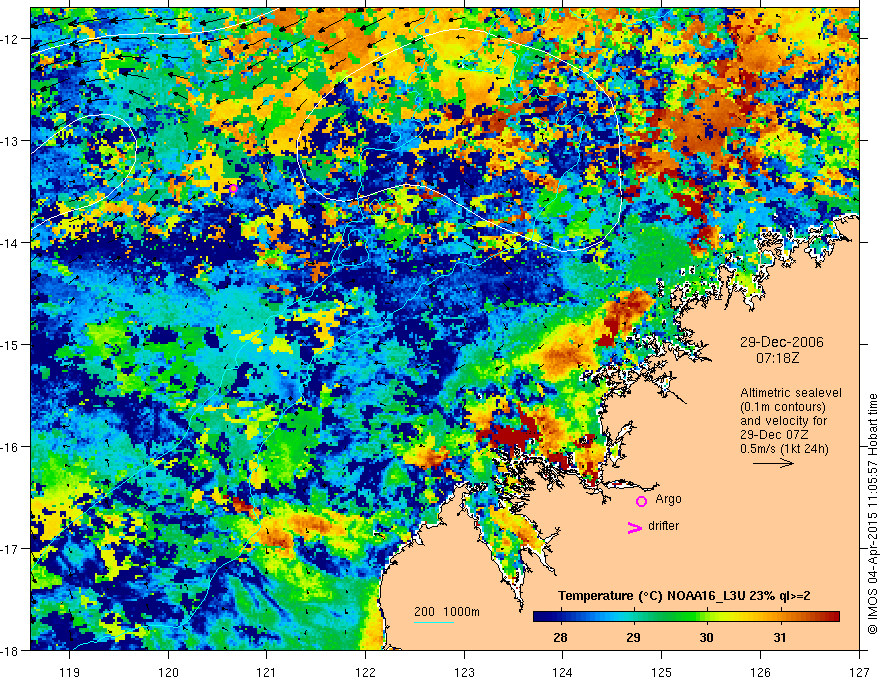The image size is (880, 680).
Task: Click the dark red end of colorbar
Action: 833,616
